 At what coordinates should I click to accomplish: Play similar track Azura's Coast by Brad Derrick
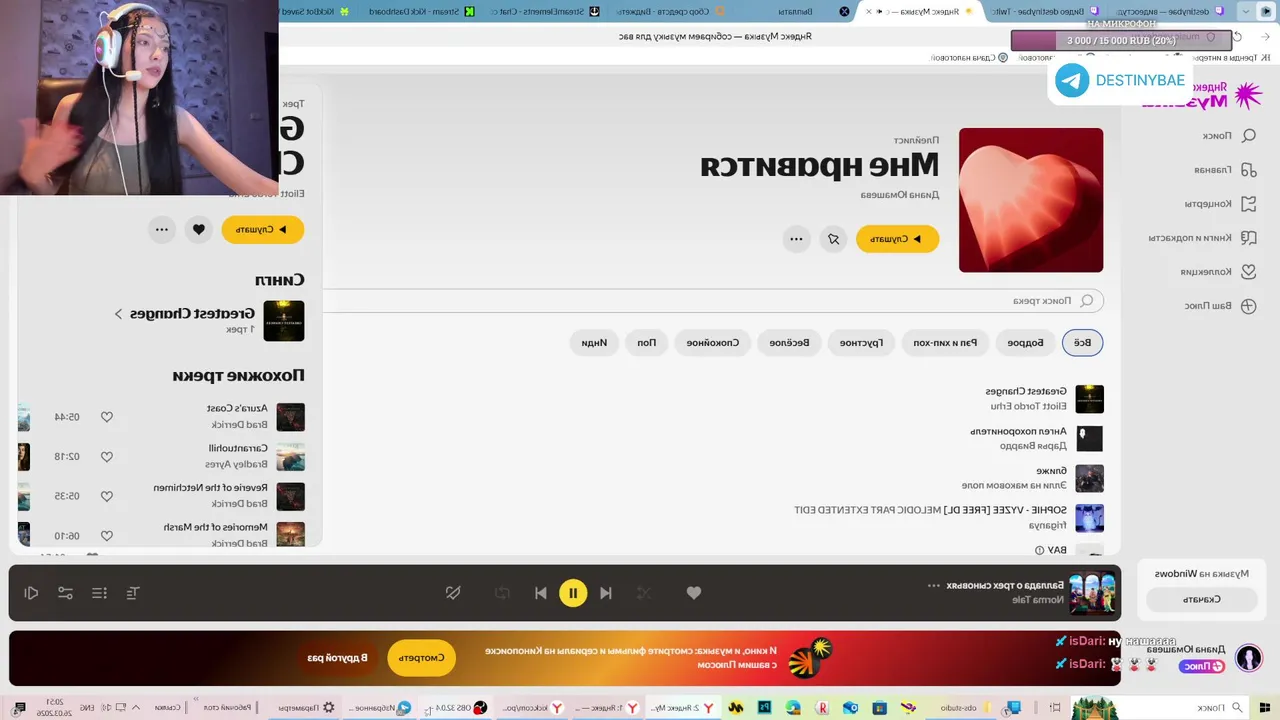290,416
